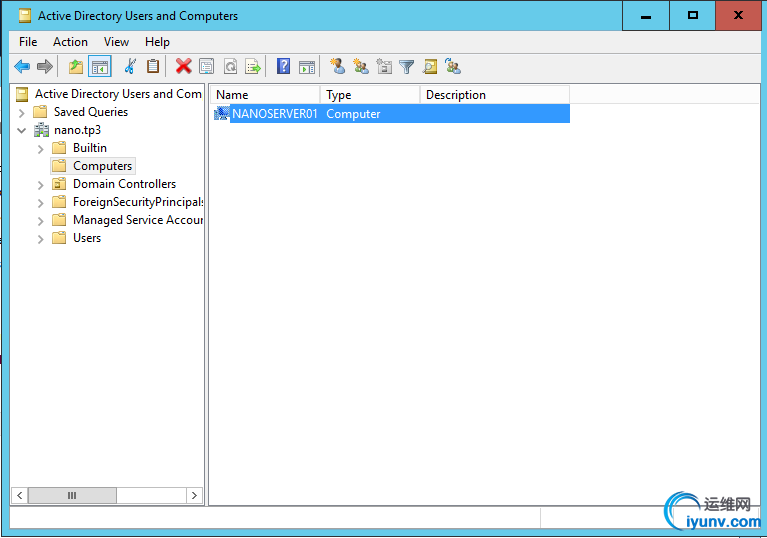Collapse the nano.tp3 domain node
767x538 pixels.
point(22,131)
